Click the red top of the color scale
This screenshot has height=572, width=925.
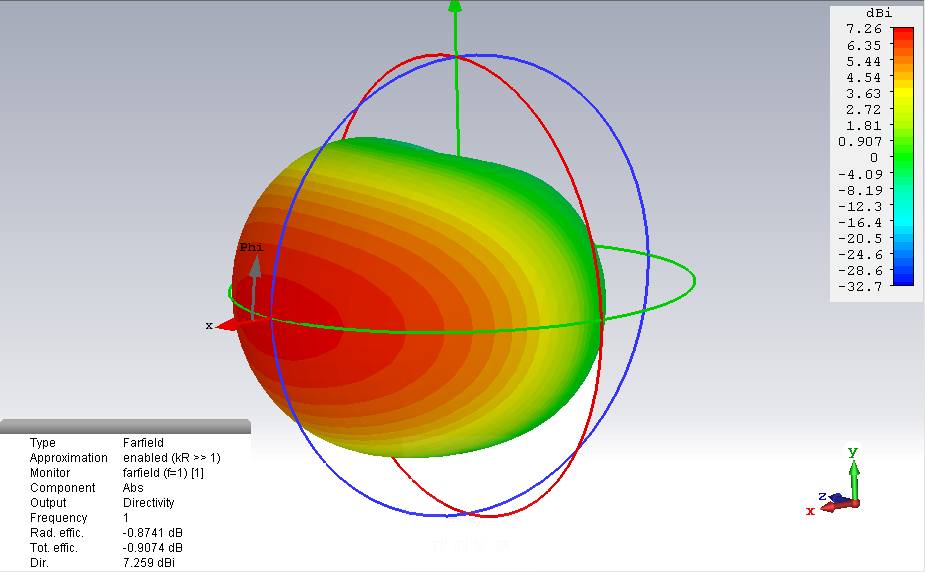[903, 33]
